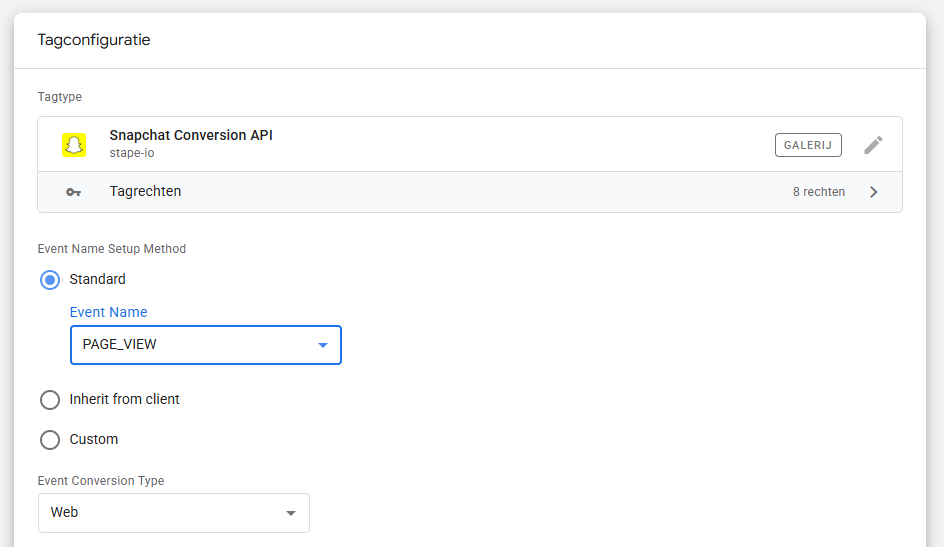Viewport: 944px width, 547px height.
Task: Select the Standard radio button
Action: 50,280
